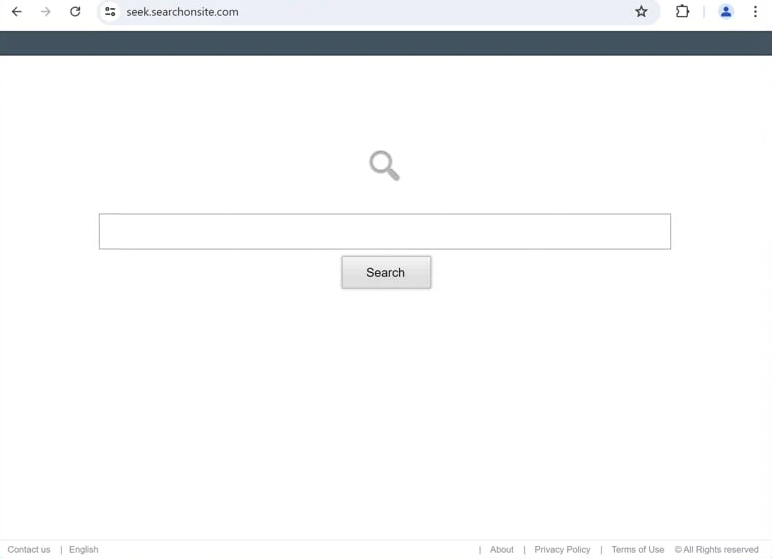
Task: Open the Contact us link
Action: (x=29, y=550)
